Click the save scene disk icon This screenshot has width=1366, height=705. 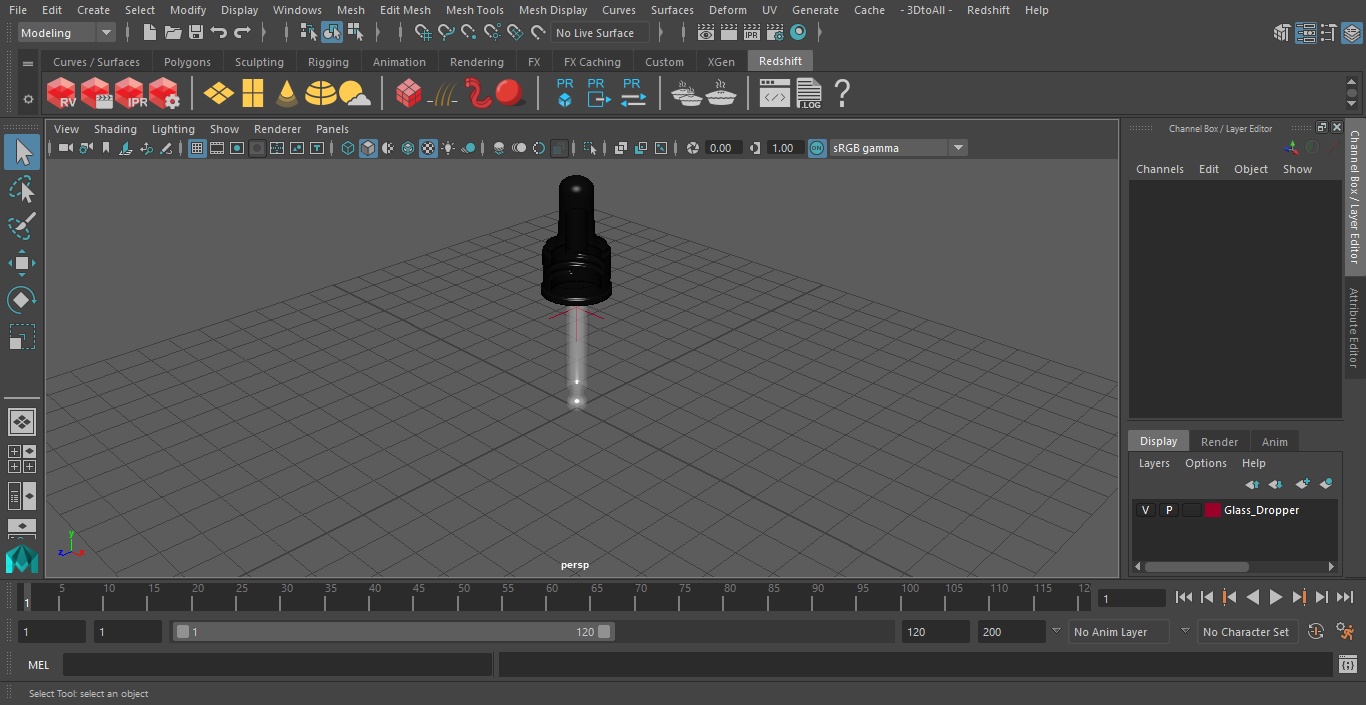click(196, 33)
